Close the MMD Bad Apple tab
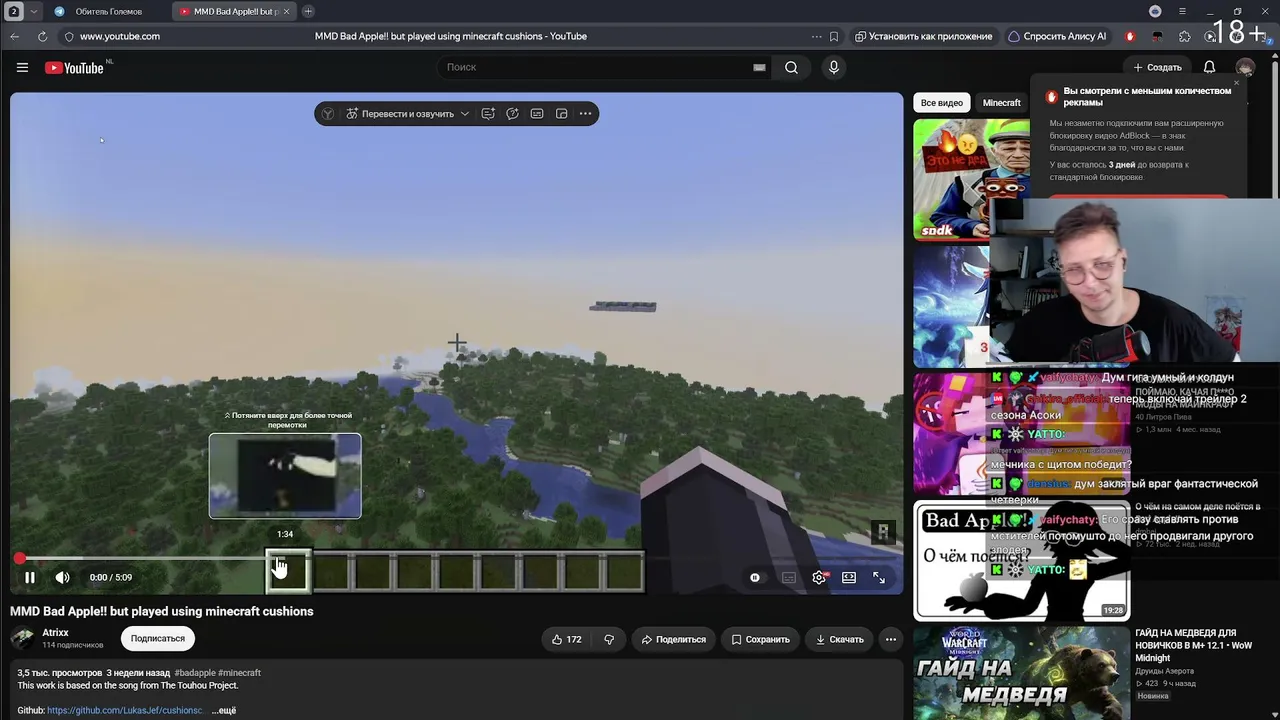 (287, 11)
